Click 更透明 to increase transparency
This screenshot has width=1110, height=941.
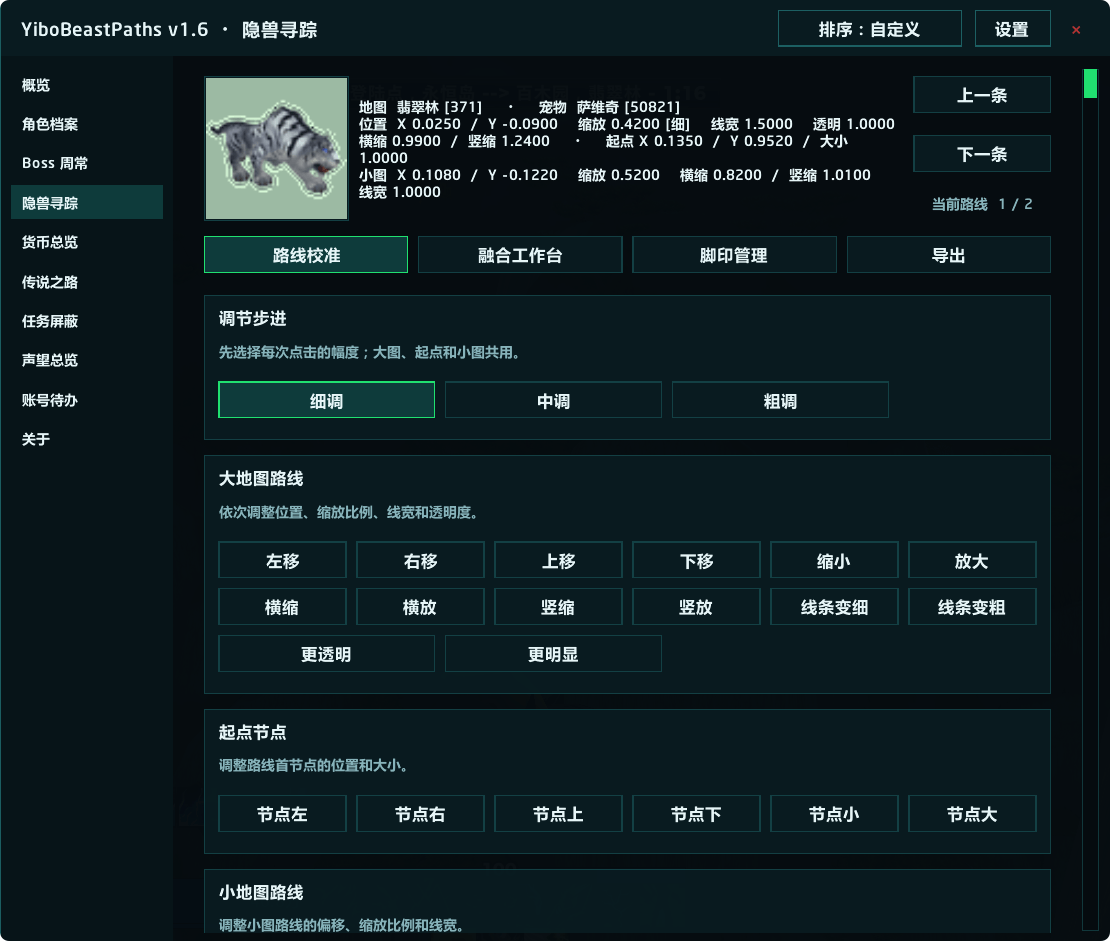click(x=326, y=654)
